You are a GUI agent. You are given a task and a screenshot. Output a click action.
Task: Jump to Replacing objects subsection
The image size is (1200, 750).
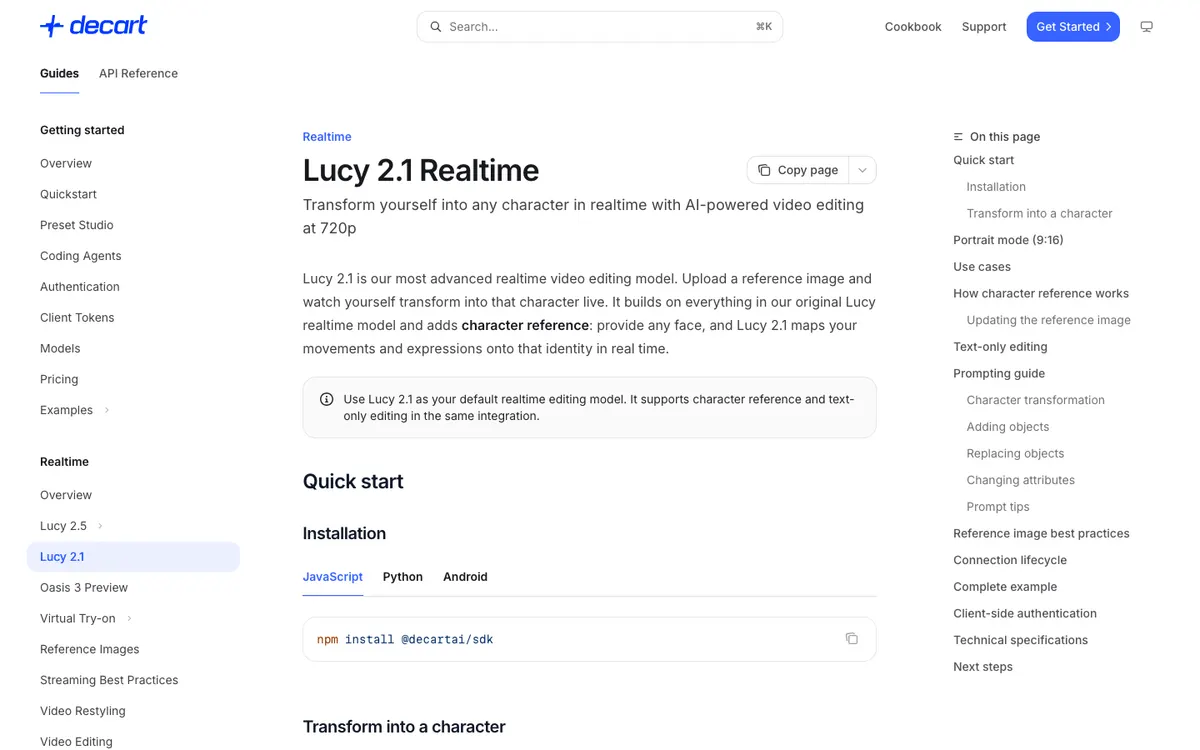click(x=1015, y=454)
